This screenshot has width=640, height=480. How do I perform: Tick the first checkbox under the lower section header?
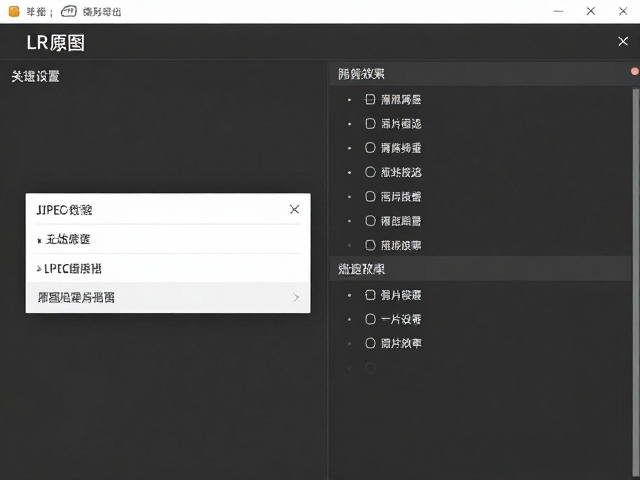(x=370, y=295)
